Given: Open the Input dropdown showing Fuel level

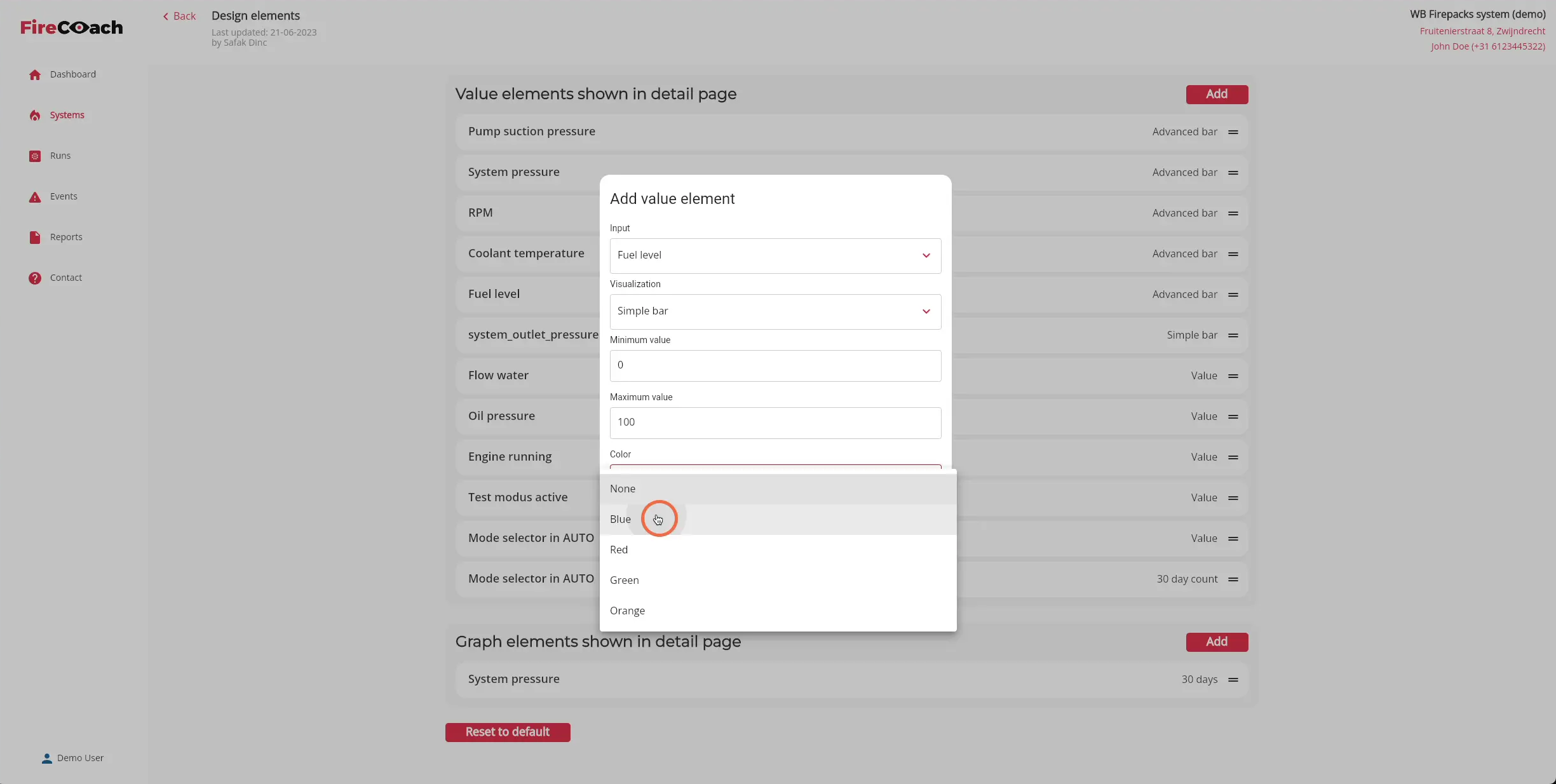Looking at the screenshot, I should click(775, 255).
